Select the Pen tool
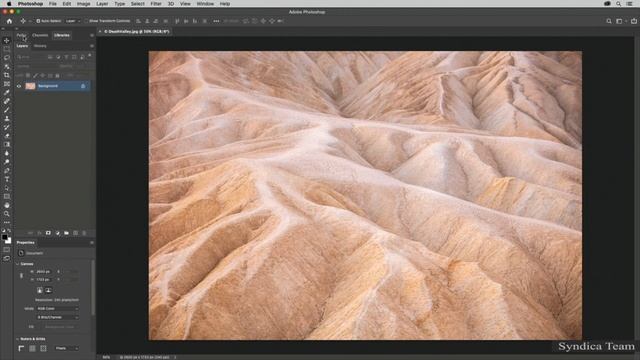The image size is (640, 360). pyautogui.click(x=7, y=170)
